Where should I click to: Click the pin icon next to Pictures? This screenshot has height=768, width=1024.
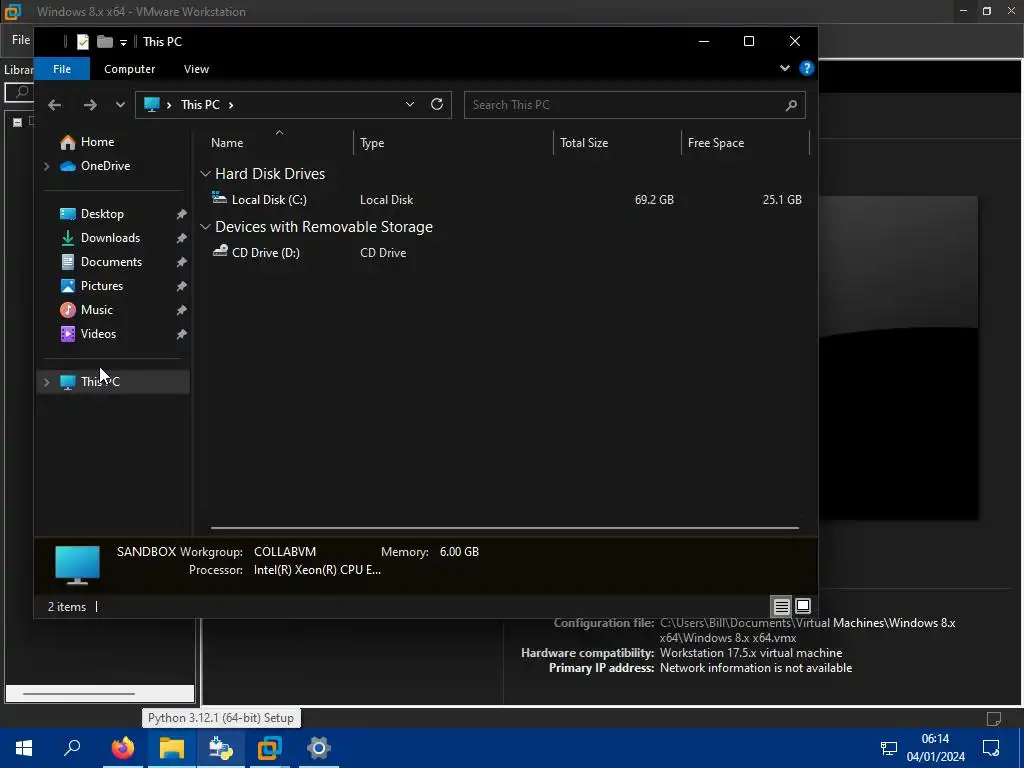[182, 286]
